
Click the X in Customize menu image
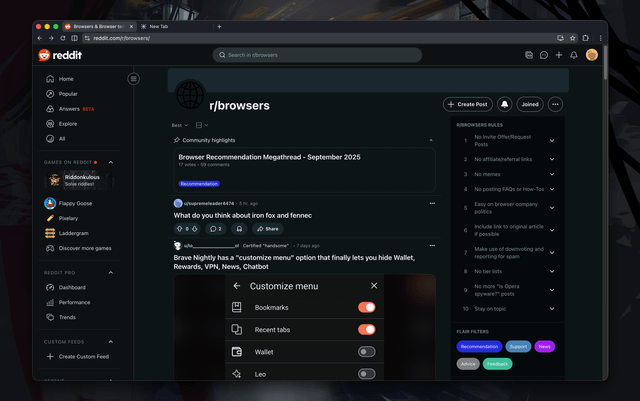[374, 286]
